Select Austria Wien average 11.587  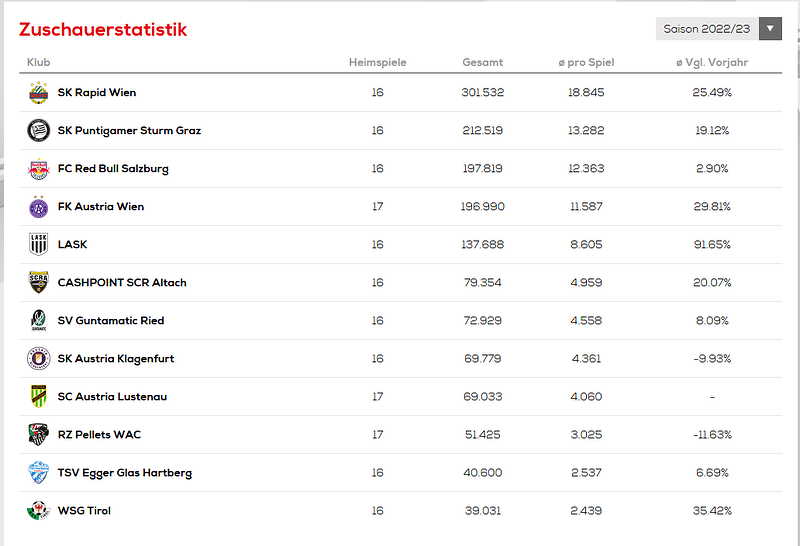click(x=586, y=207)
